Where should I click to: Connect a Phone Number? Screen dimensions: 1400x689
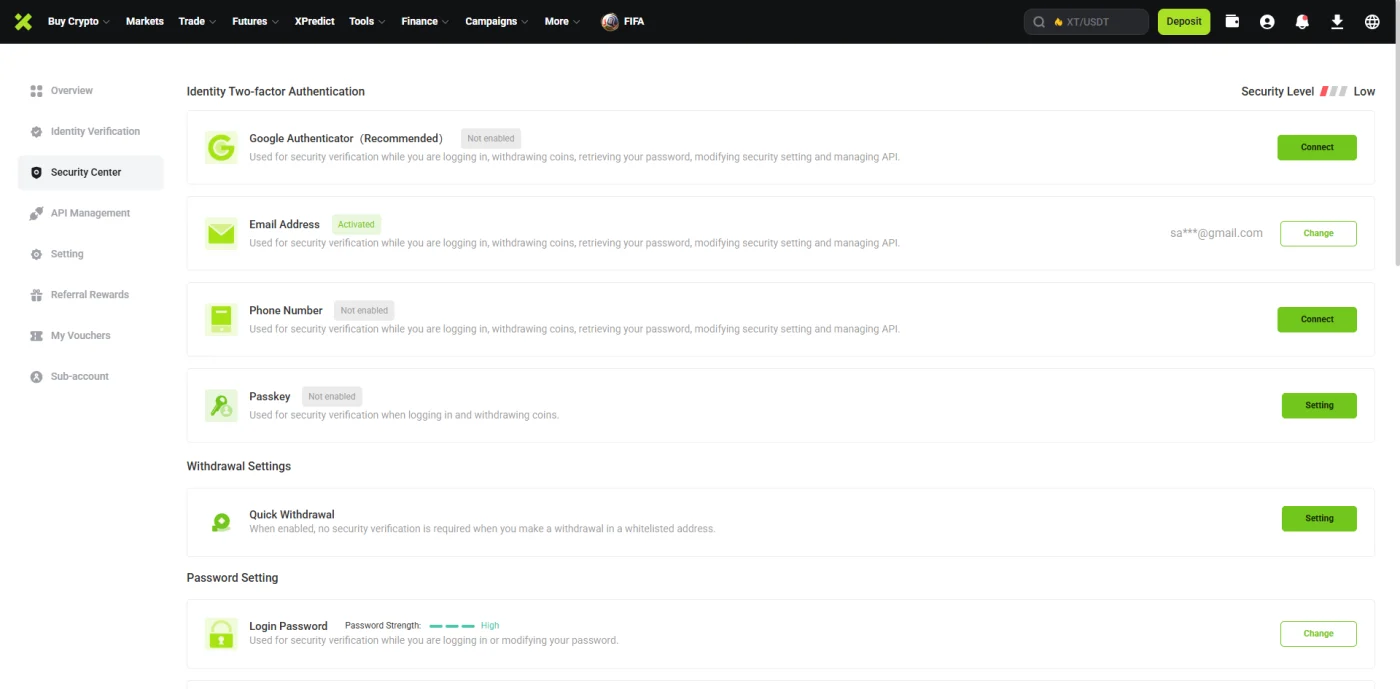(x=1317, y=320)
